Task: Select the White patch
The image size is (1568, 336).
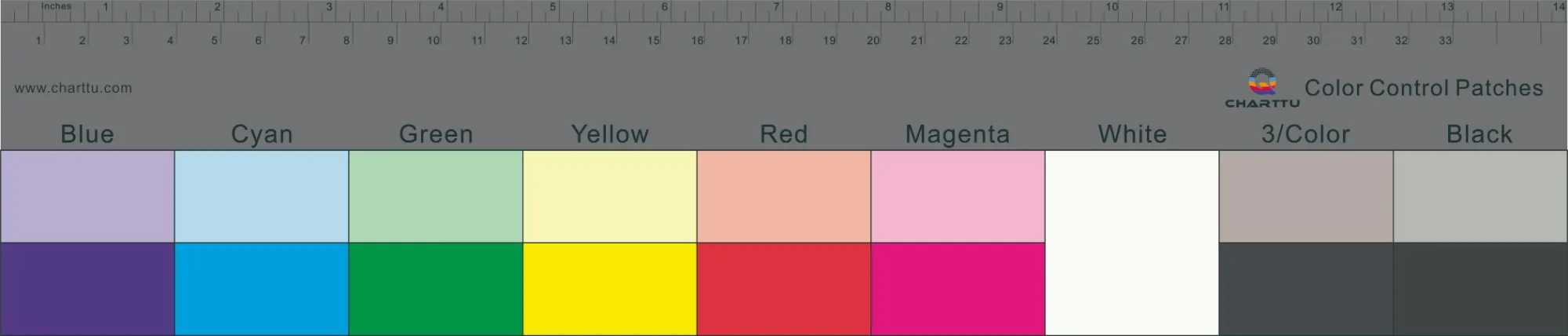Action: coord(1132,243)
